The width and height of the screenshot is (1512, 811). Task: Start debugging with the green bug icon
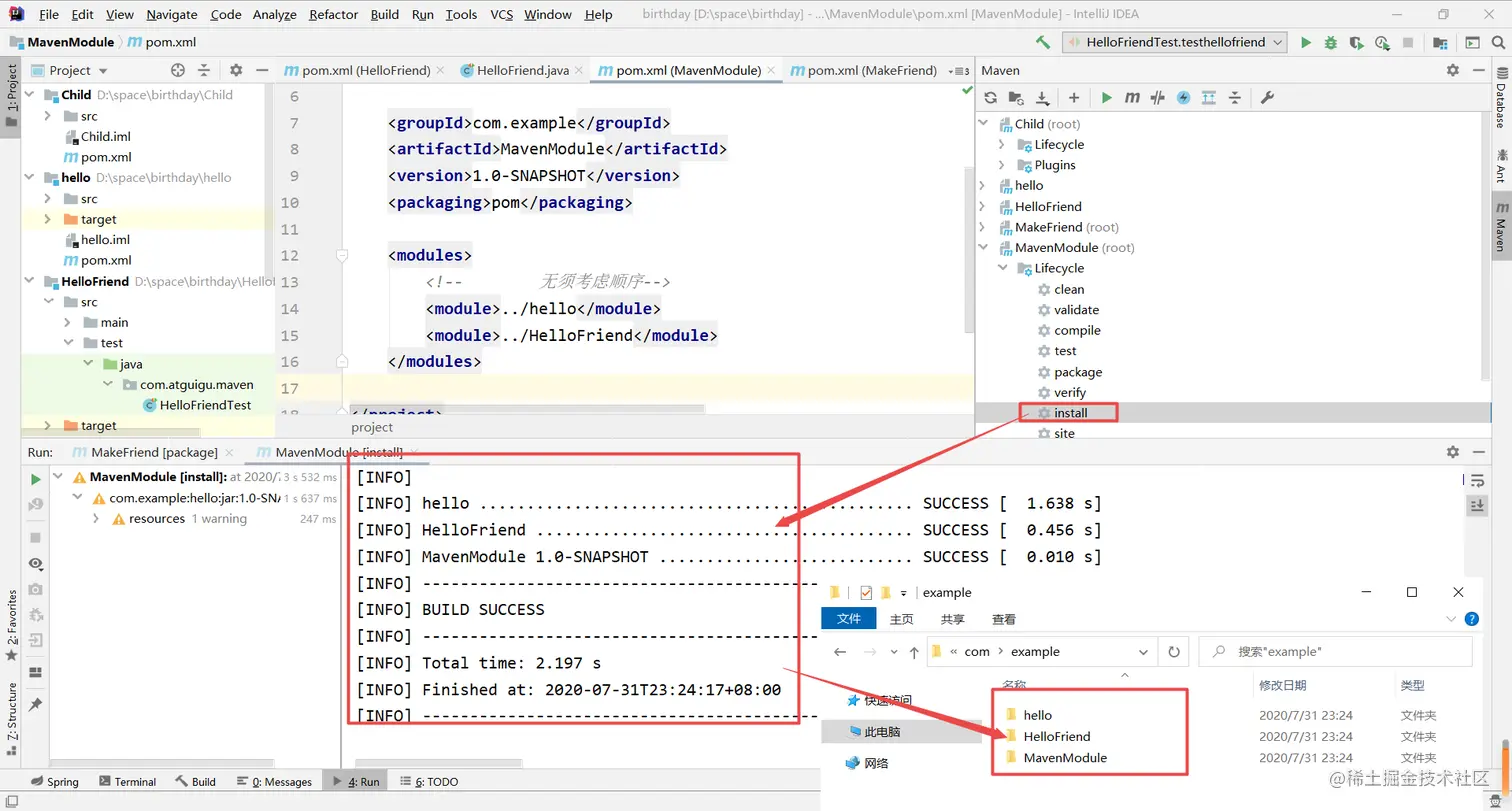[1331, 42]
